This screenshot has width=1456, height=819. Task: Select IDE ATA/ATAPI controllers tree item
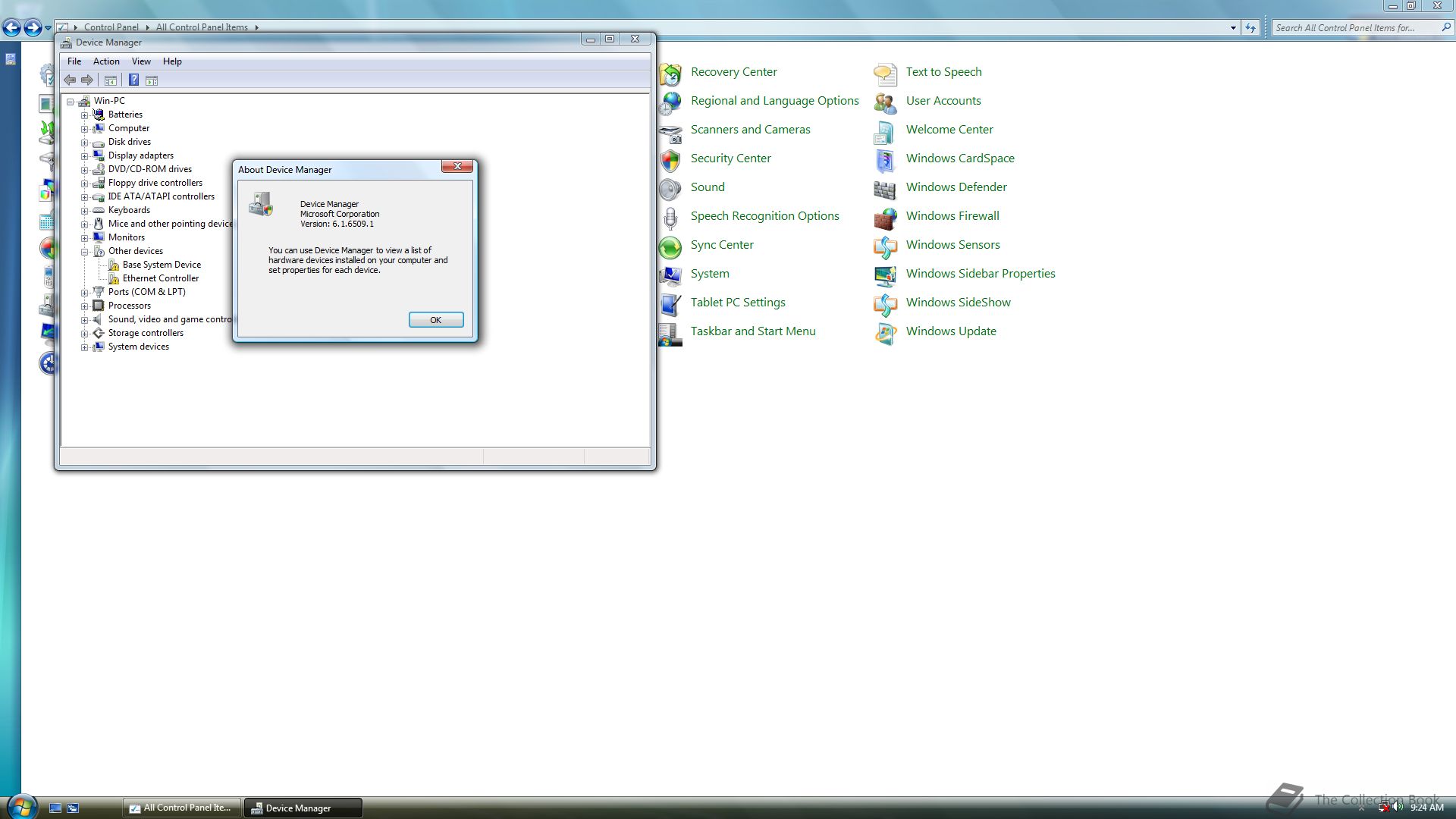(x=161, y=196)
